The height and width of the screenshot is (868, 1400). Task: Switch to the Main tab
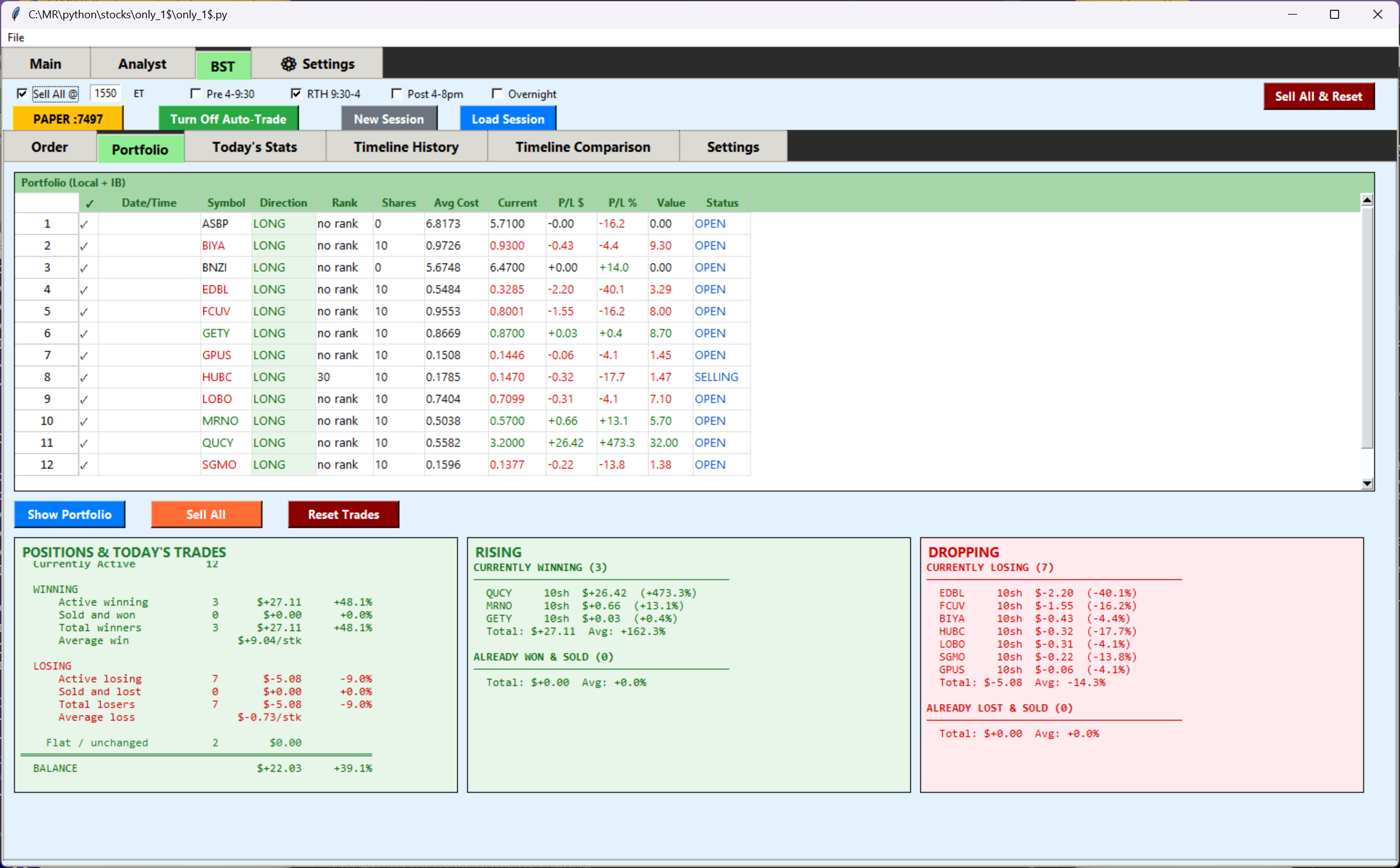click(x=46, y=64)
